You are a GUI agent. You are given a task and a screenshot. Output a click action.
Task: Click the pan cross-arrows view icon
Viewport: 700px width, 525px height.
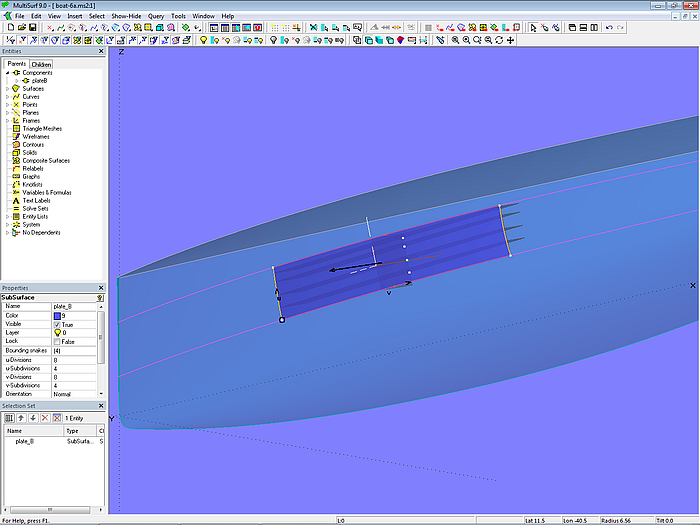pyautogui.click(x=511, y=40)
